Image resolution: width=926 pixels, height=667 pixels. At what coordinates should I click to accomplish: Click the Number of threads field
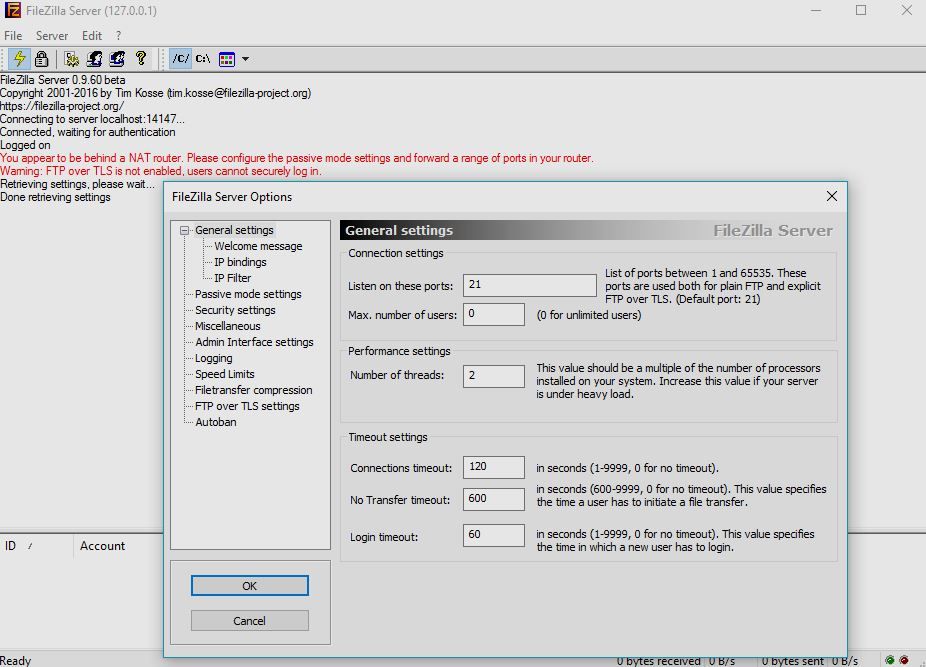(x=493, y=376)
